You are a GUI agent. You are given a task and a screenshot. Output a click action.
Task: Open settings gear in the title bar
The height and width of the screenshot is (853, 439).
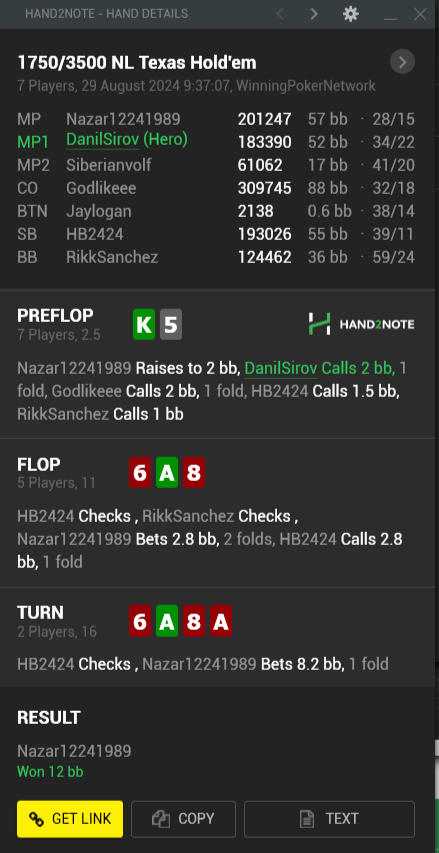pyautogui.click(x=351, y=14)
